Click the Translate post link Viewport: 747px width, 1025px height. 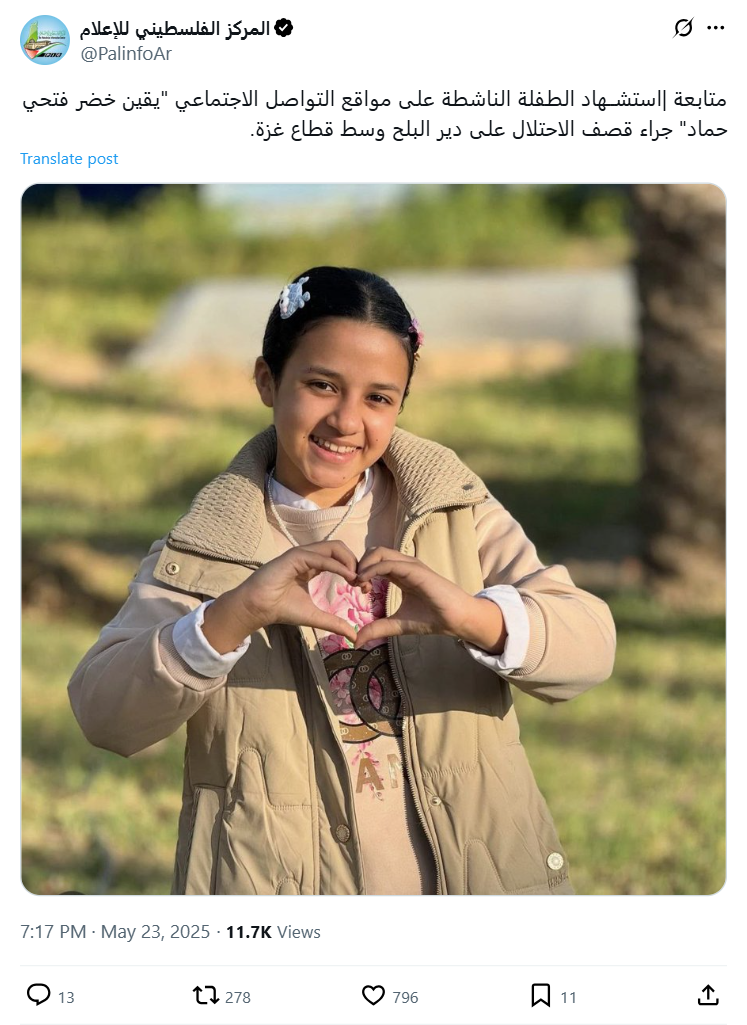click(x=69, y=159)
